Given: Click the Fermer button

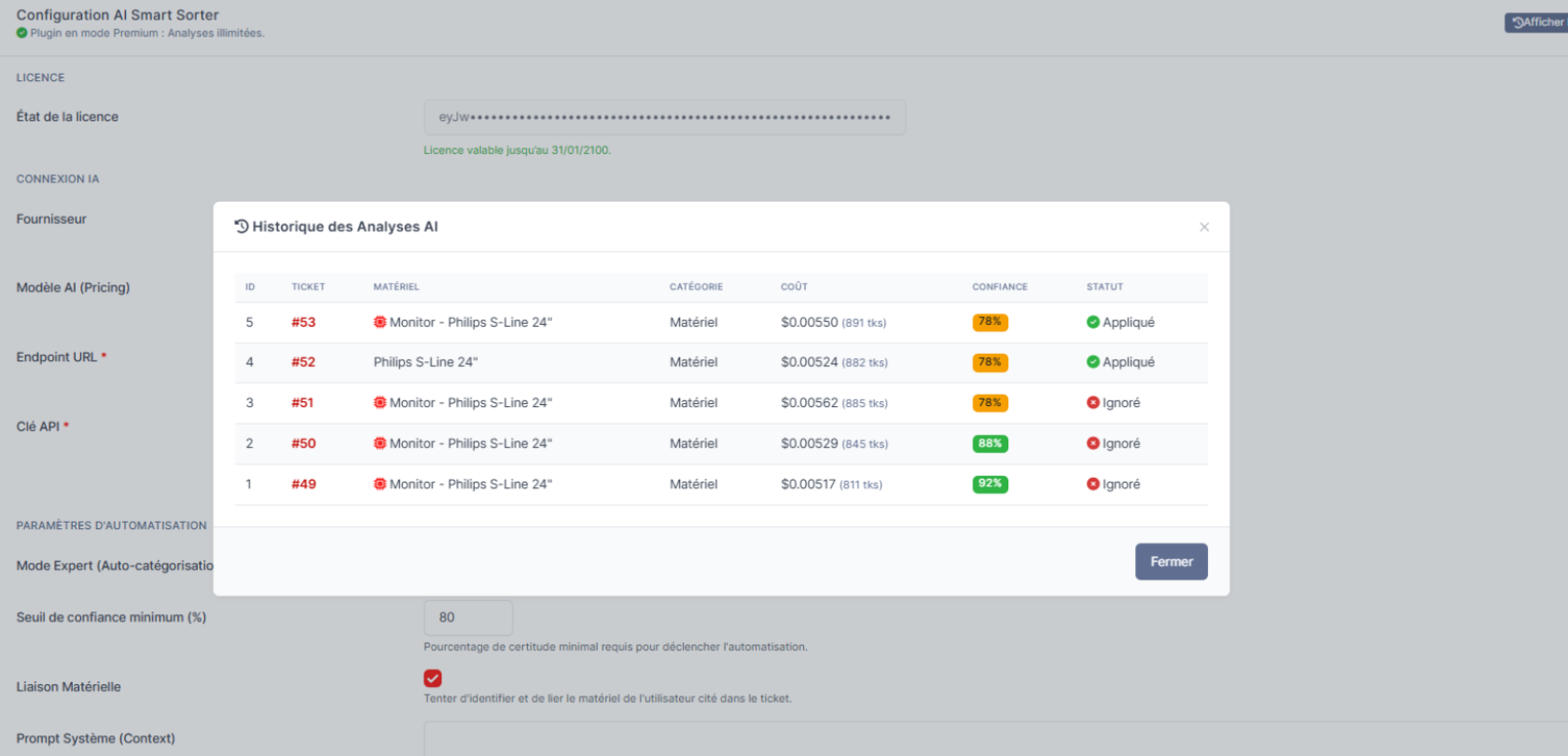Looking at the screenshot, I should click(x=1171, y=562).
